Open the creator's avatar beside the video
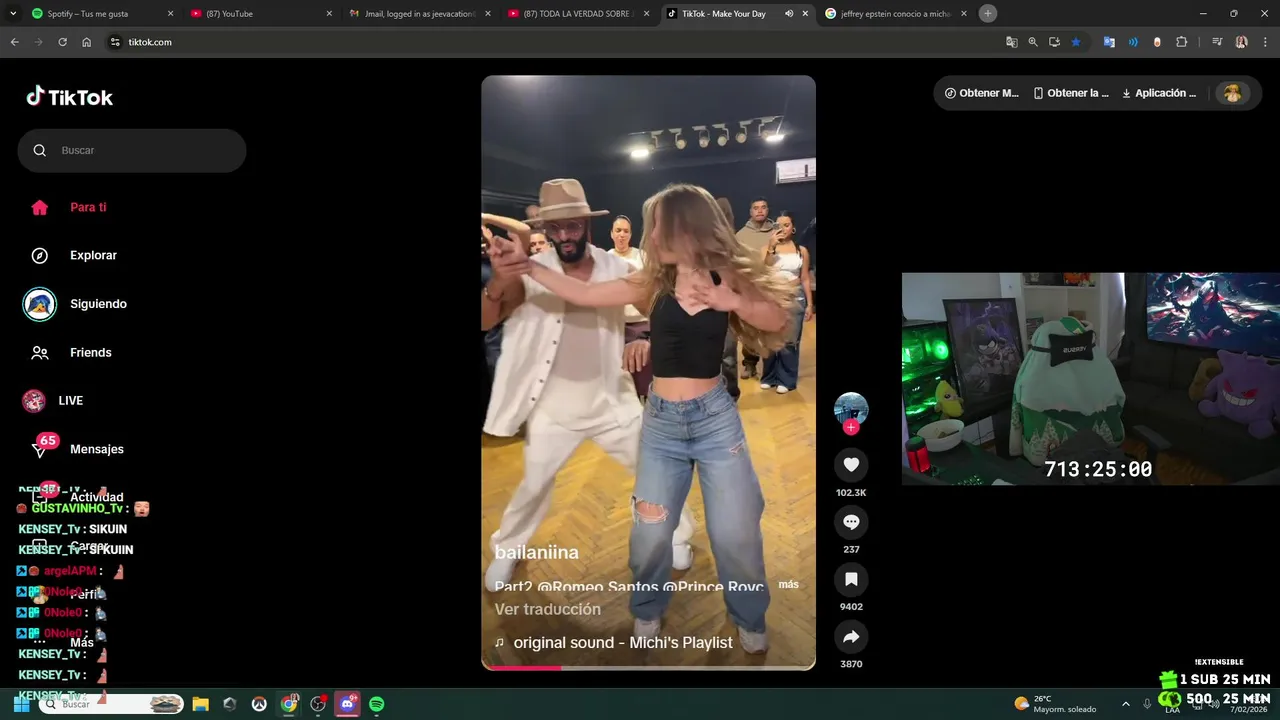 tap(851, 408)
